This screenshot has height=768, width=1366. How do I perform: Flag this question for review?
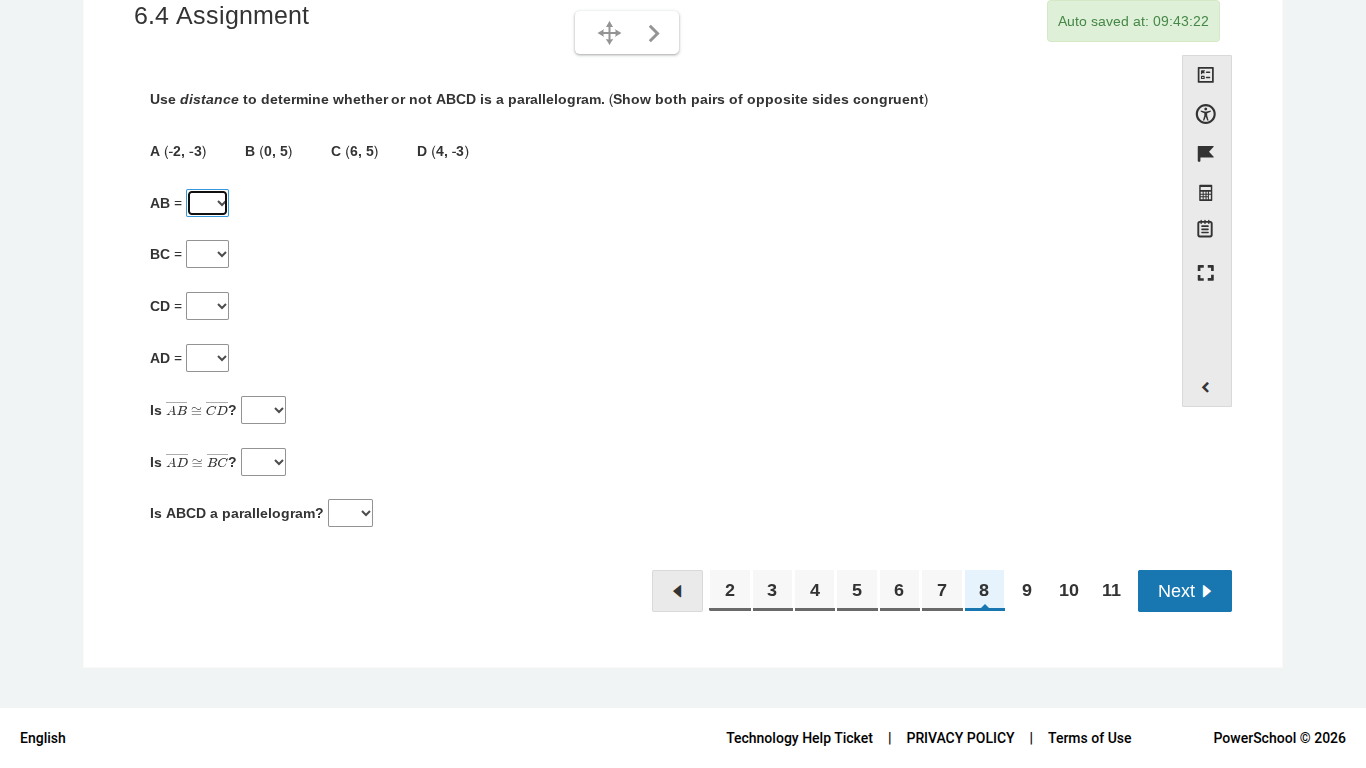coord(1205,153)
